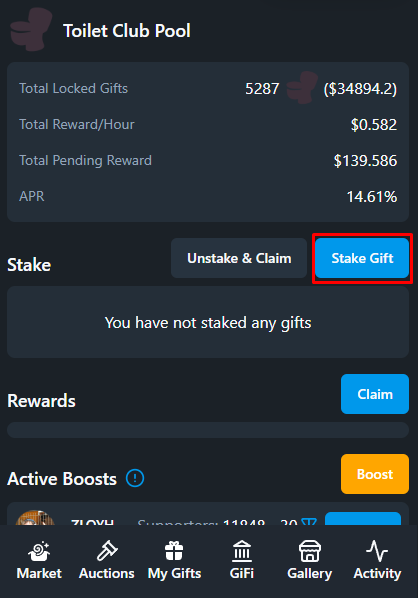Click the toilet icon beside pool title
This screenshot has height=598, width=418.
click(31, 30)
